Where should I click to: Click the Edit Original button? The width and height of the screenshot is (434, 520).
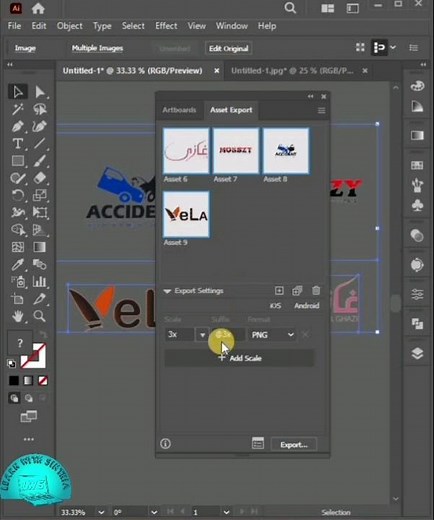(x=229, y=49)
